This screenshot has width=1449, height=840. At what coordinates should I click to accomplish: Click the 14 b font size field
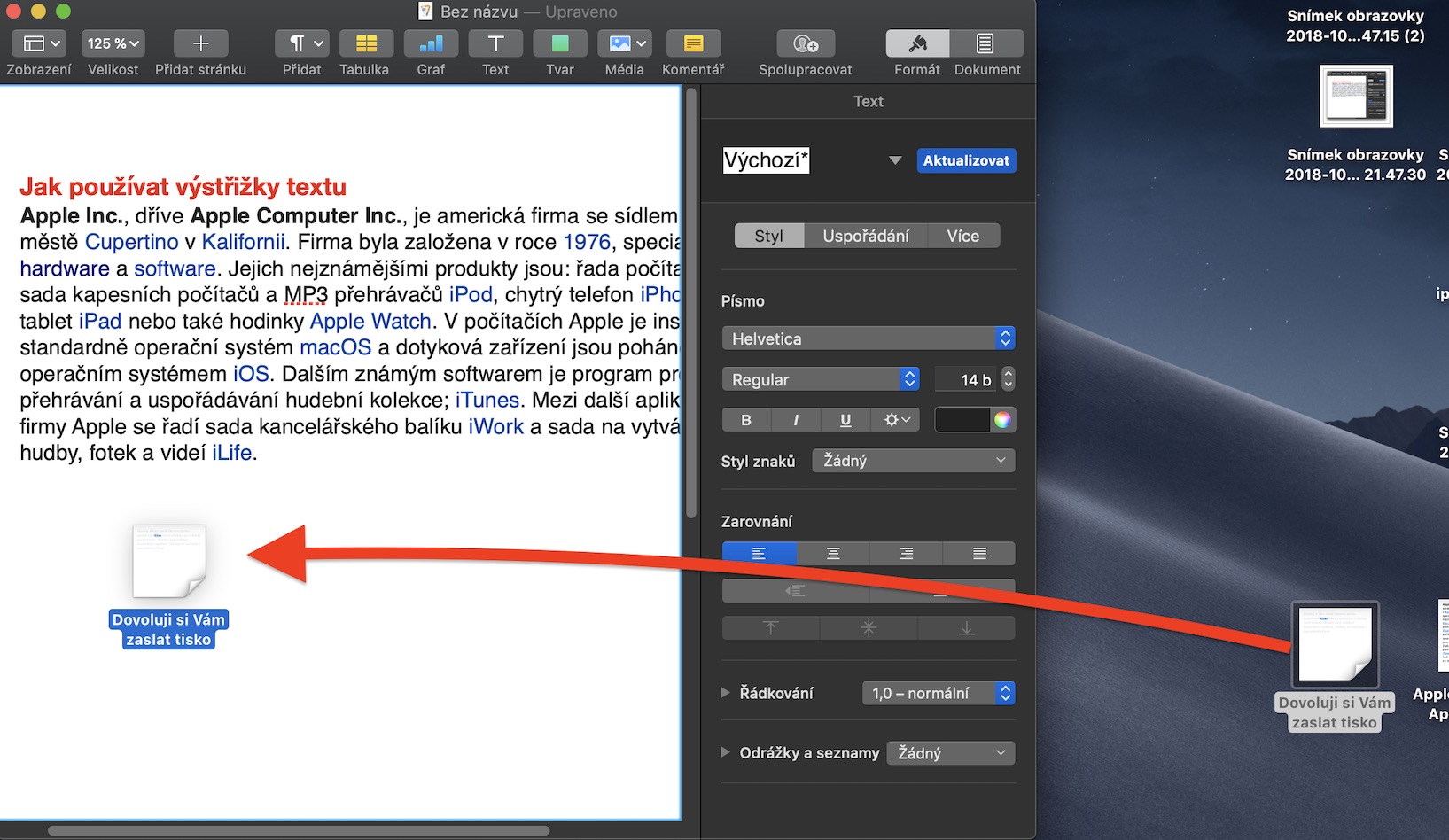tap(966, 379)
